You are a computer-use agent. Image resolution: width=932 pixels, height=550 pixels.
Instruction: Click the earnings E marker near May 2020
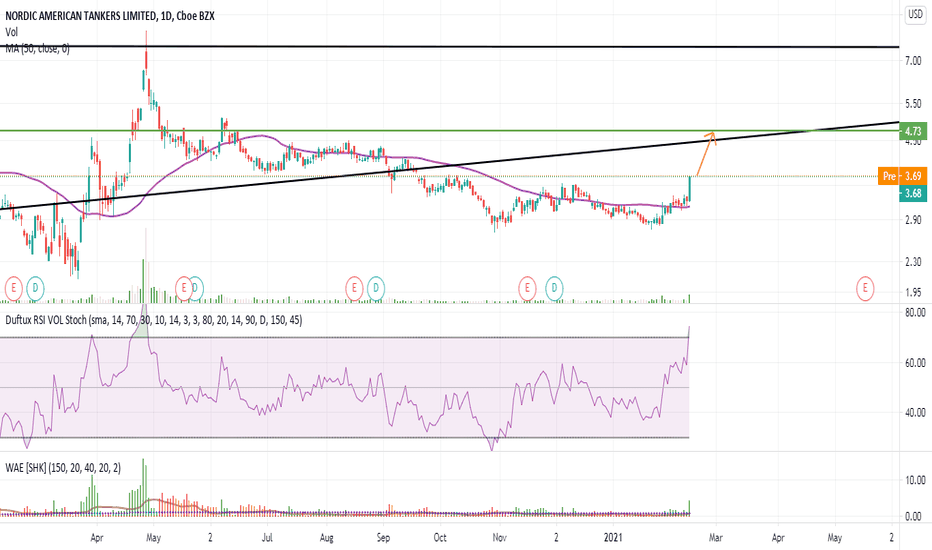184,288
